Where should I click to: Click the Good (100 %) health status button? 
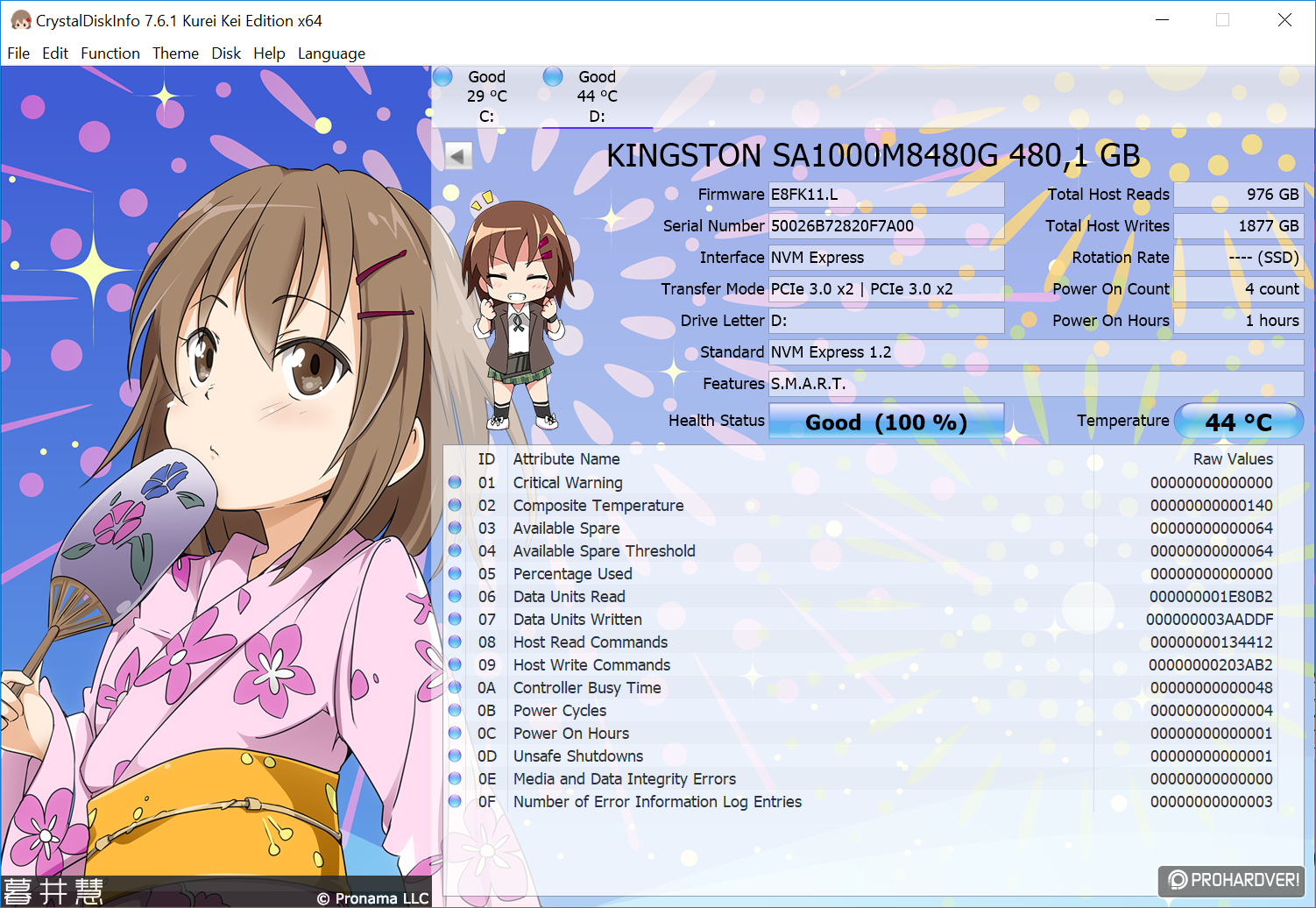886,422
